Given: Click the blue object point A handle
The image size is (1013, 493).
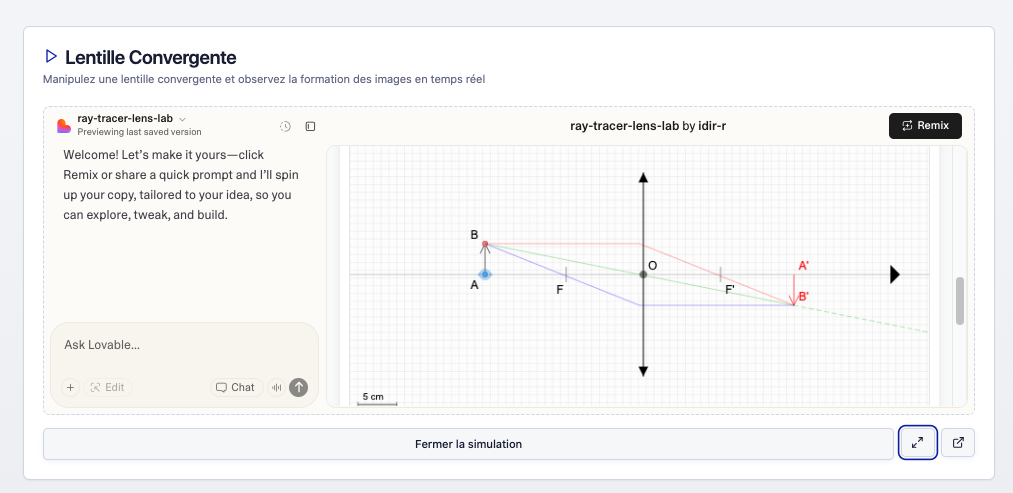Looking at the screenshot, I should click(485, 274).
